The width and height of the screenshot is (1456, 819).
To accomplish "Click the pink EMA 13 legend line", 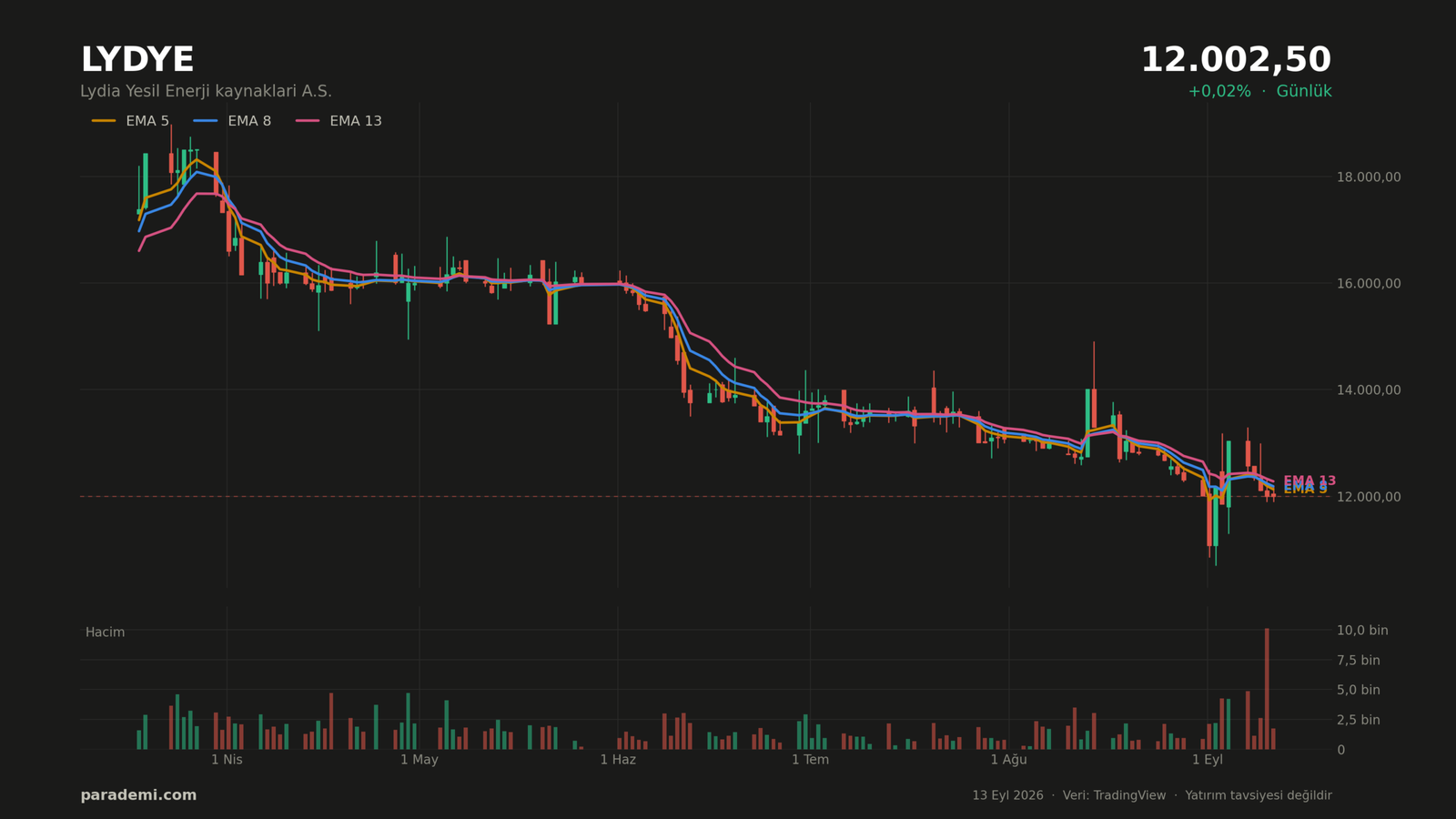I will coord(308,121).
